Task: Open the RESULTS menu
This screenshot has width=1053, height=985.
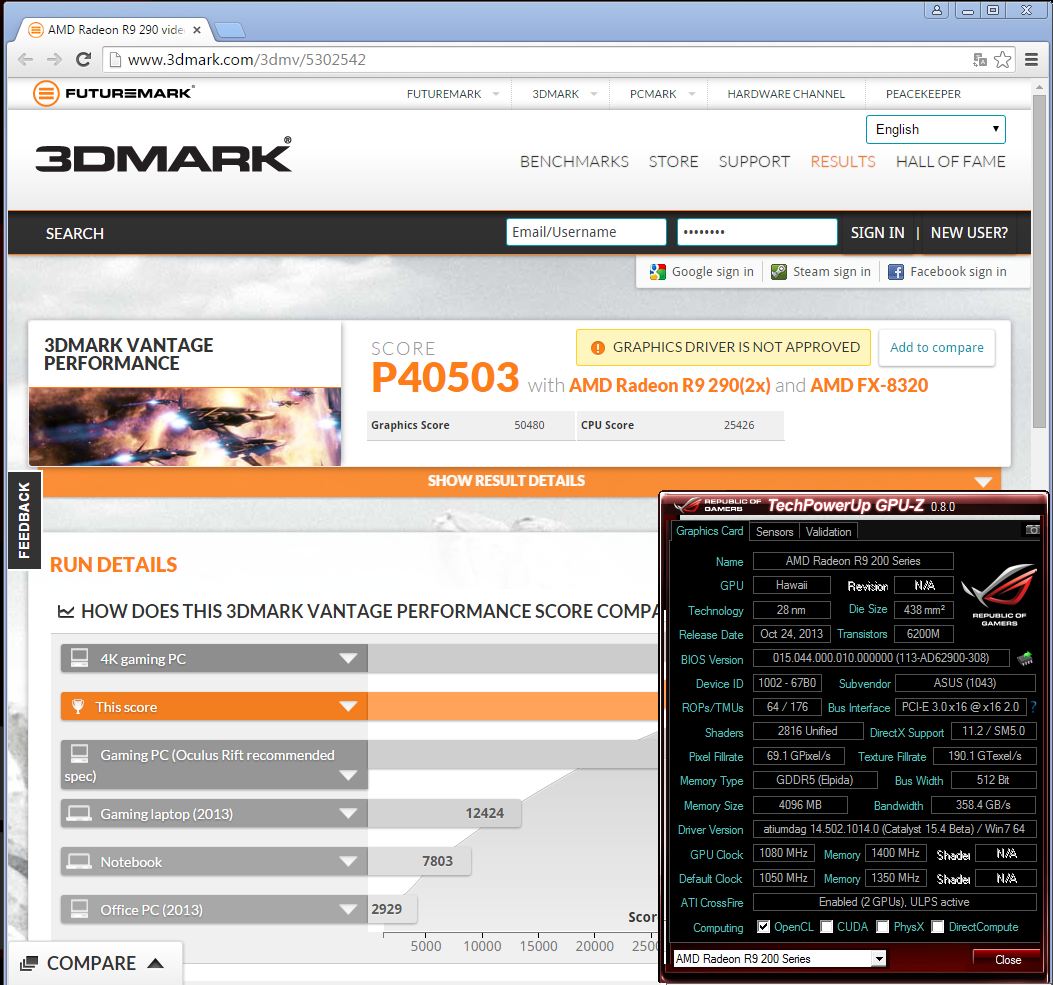Action: pyautogui.click(x=843, y=162)
